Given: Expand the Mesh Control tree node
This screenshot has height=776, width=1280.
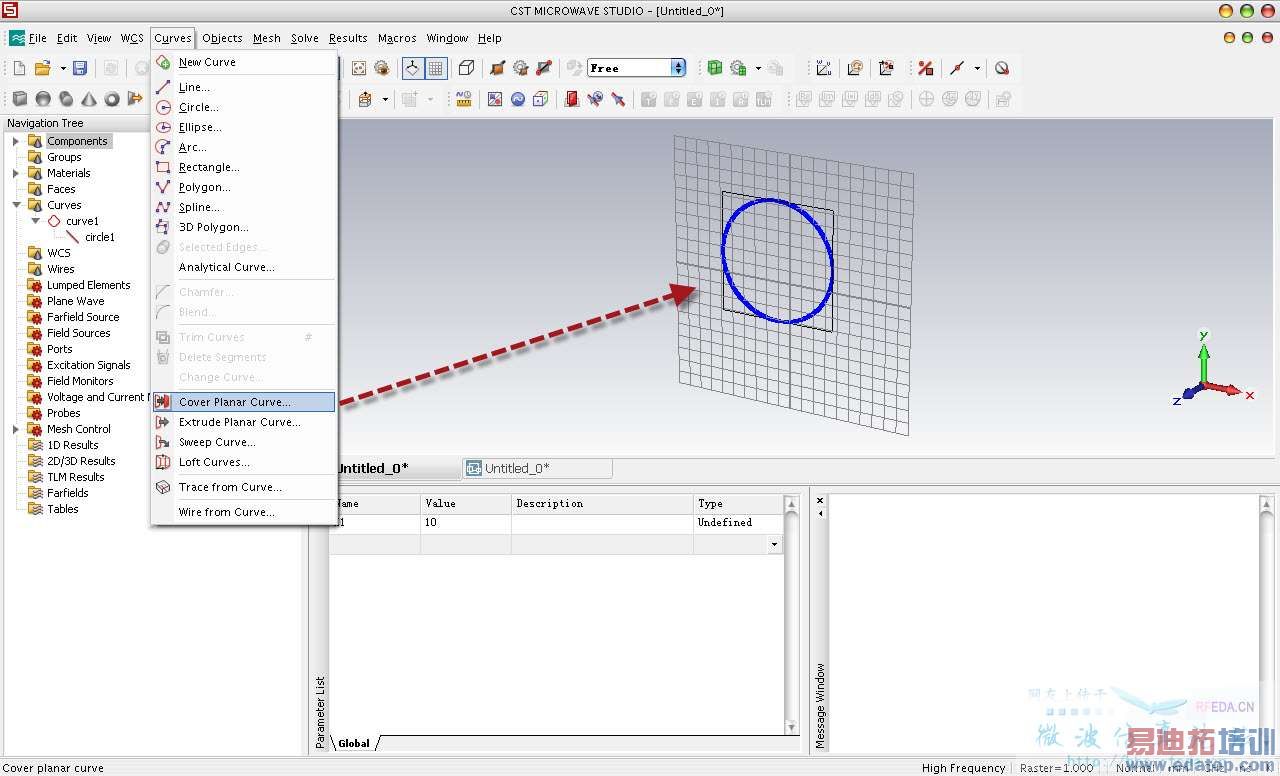Looking at the screenshot, I should click(16, 429).
